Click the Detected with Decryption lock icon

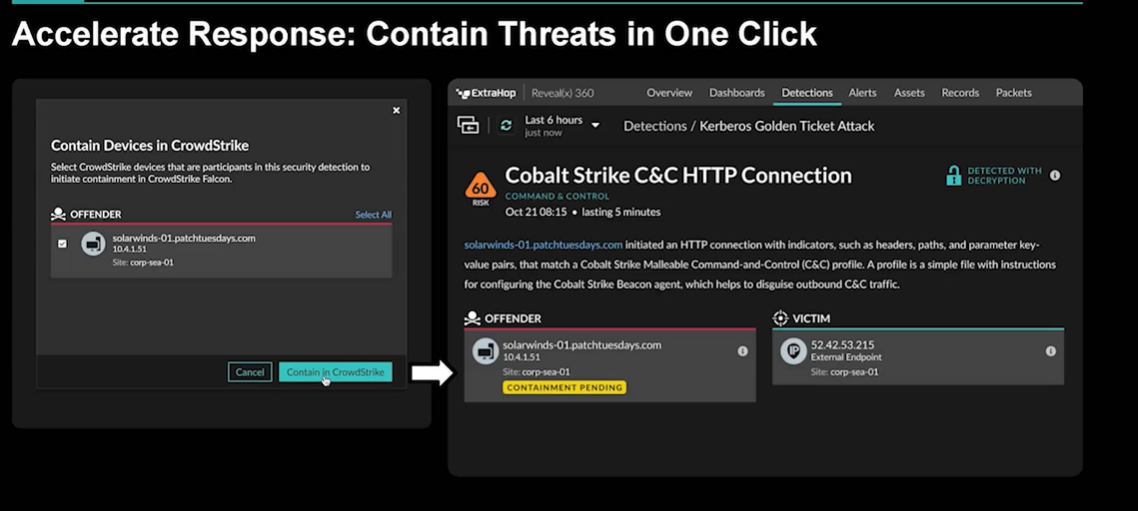click(x=954, y=176)
